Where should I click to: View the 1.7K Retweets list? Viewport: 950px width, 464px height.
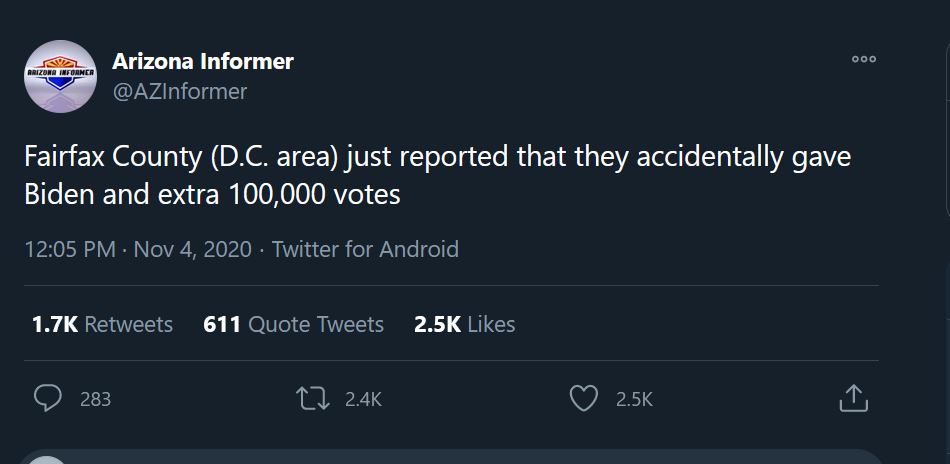102,324
